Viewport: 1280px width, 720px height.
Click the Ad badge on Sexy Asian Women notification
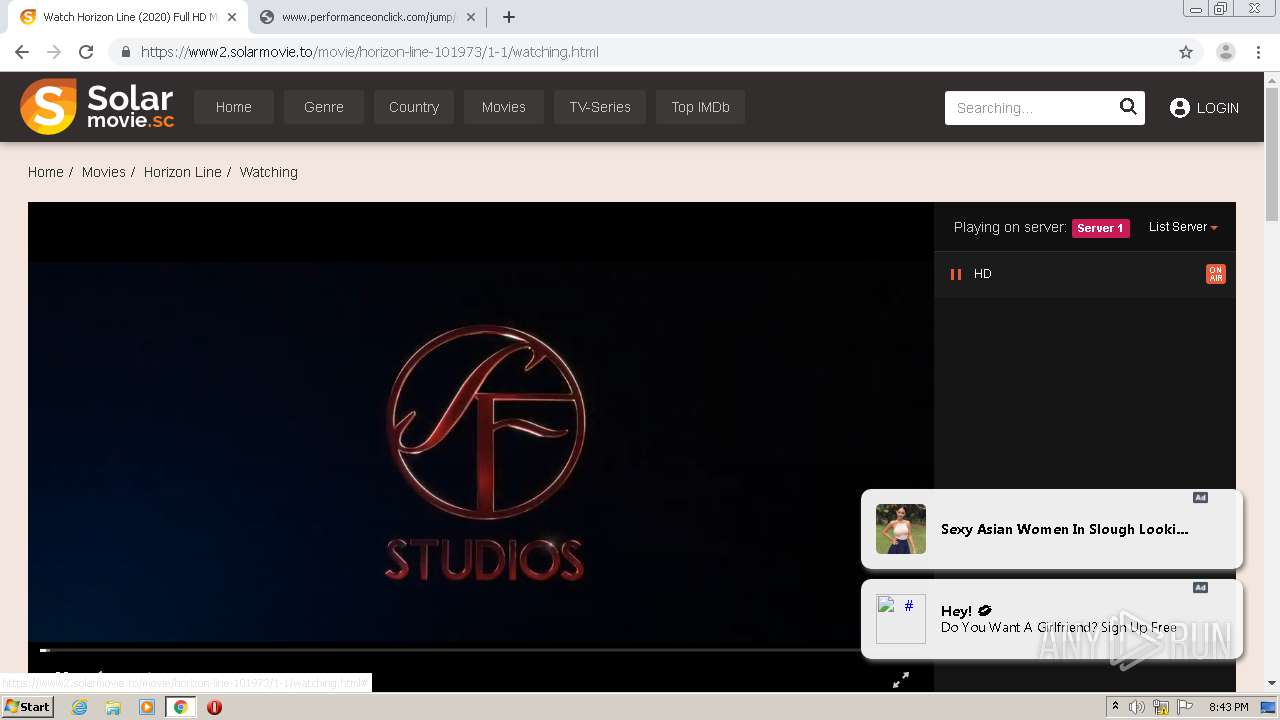click(x=1200, y=497)
